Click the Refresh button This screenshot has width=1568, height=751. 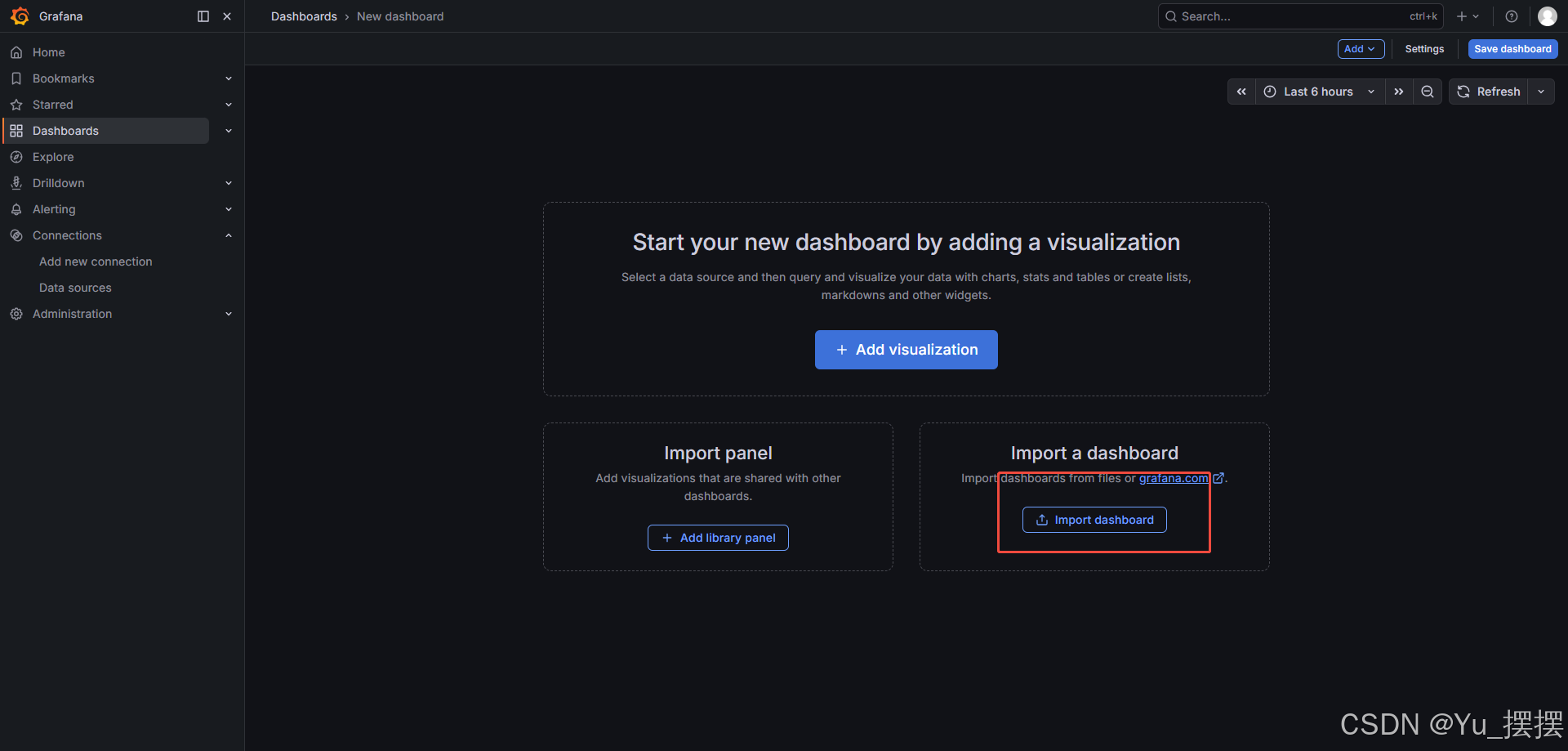pyautogui.click(x=1489, y=92)
